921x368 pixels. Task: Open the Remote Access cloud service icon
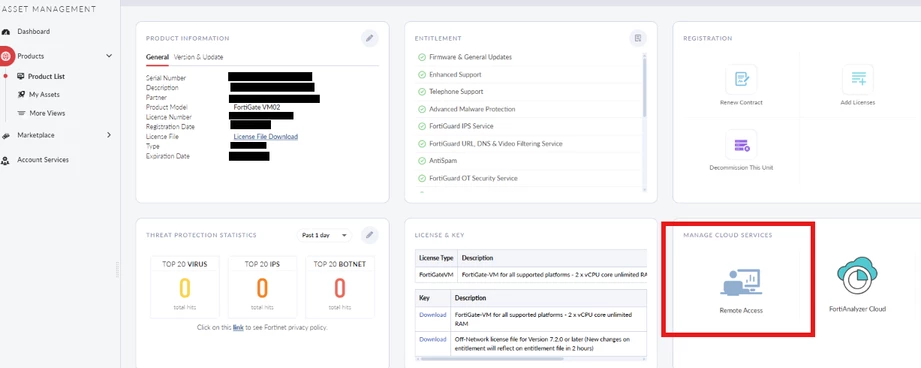(741, 283)
